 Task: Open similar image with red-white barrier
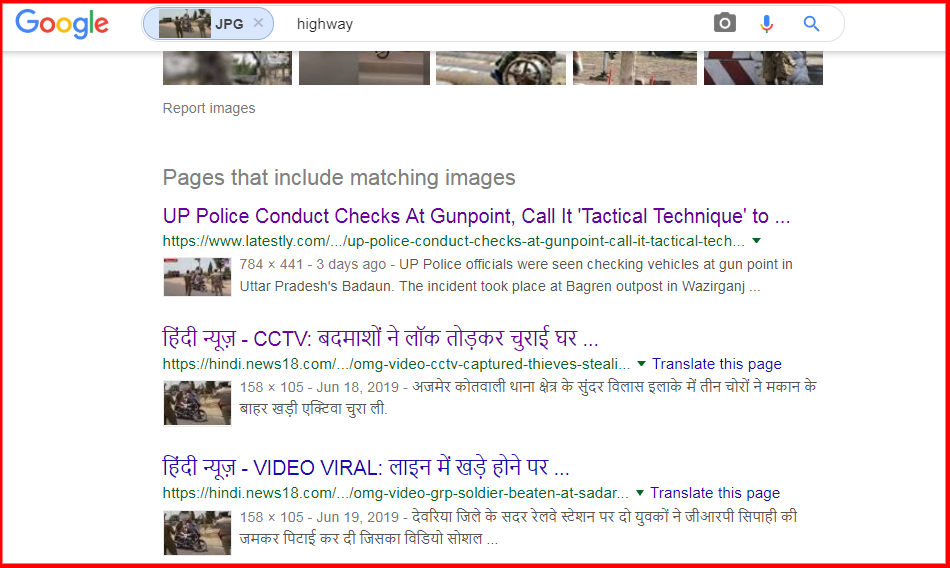point(763,68)
